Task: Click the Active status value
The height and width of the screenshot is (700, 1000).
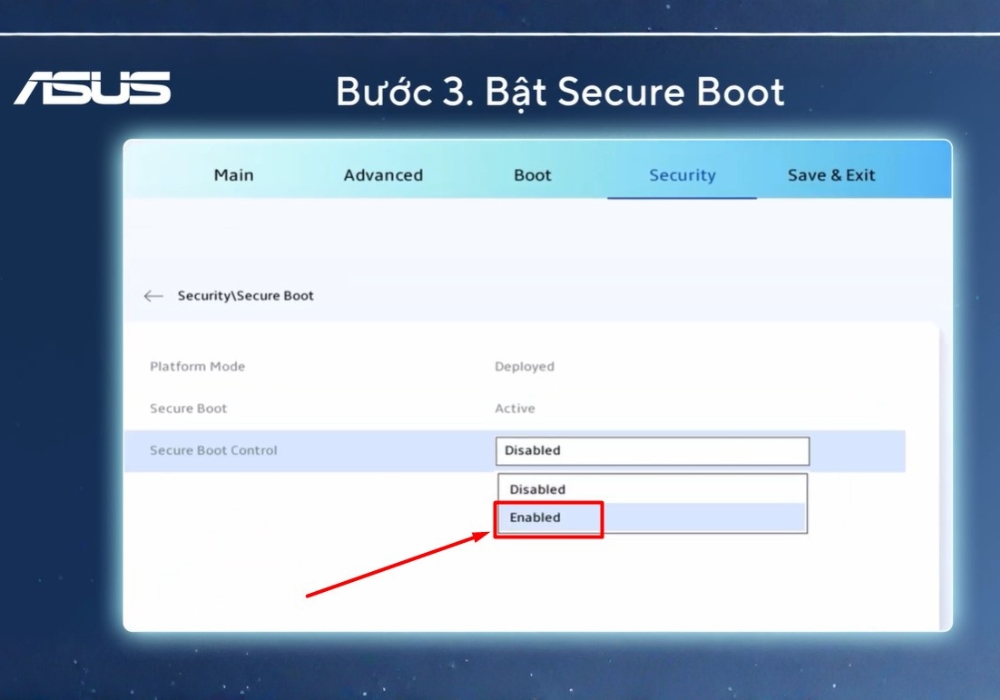Action: pos(515,409)
